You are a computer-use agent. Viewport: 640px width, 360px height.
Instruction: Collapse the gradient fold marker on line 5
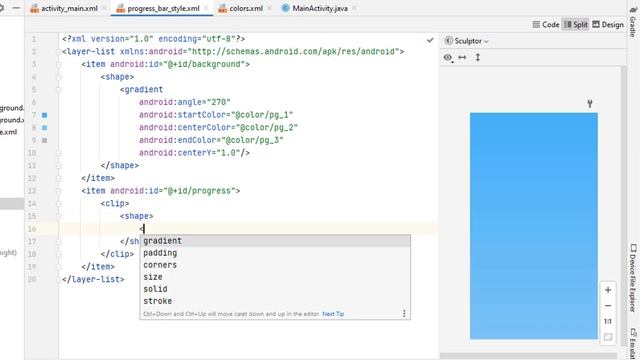[x=58, y=90]
